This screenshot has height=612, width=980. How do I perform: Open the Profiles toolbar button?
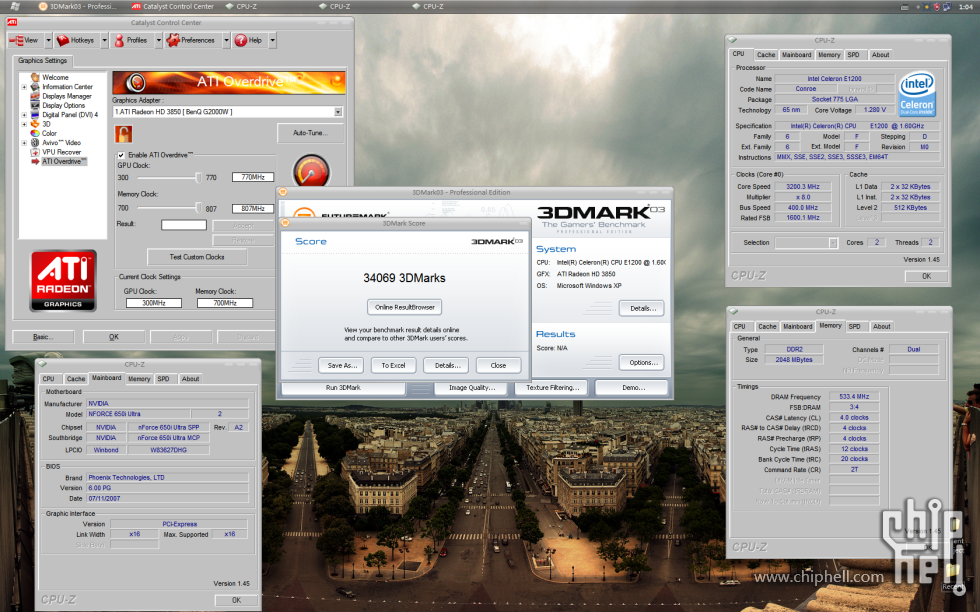tap(132, 41)
